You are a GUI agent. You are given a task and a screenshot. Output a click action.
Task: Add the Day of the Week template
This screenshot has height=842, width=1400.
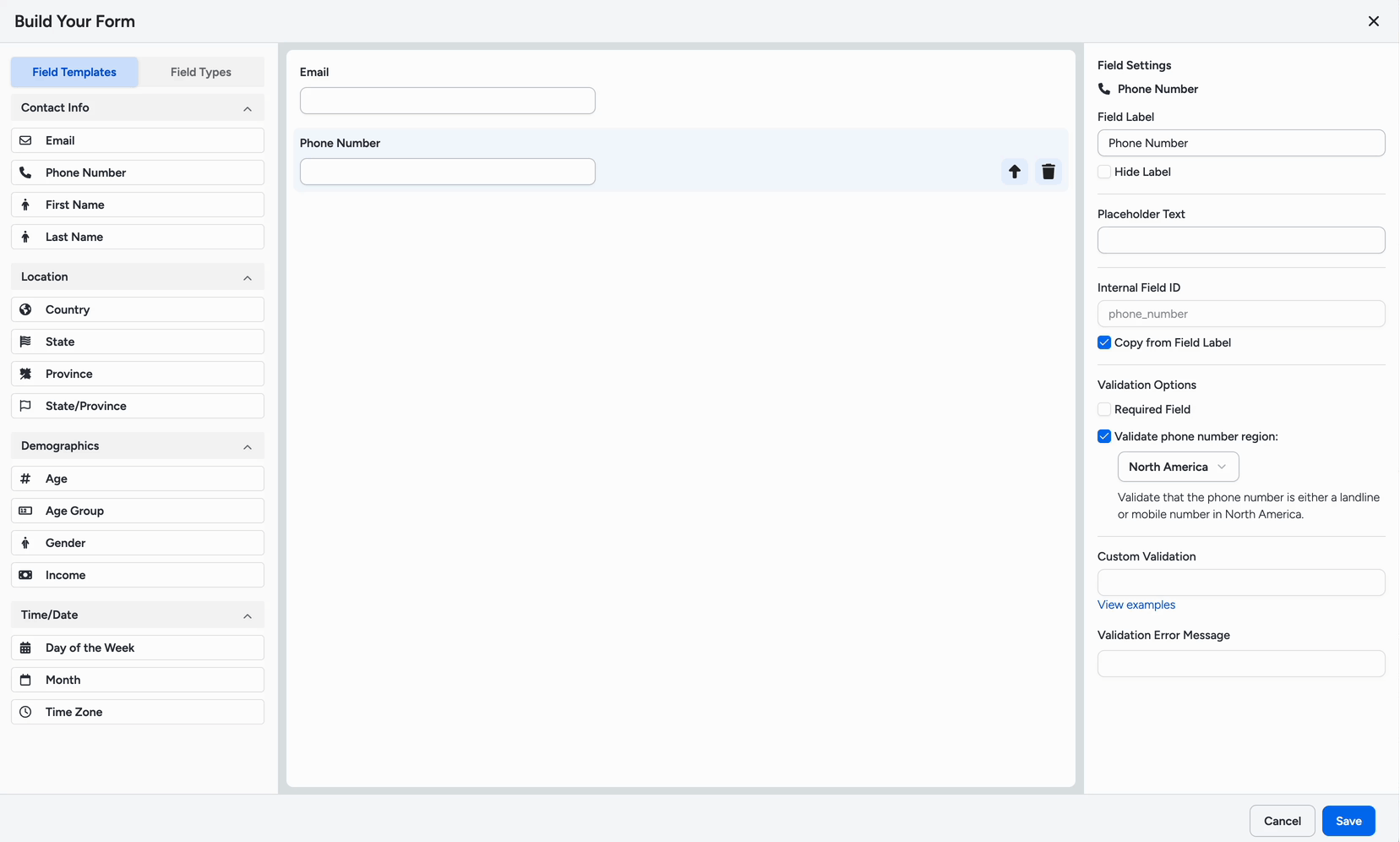138,648
